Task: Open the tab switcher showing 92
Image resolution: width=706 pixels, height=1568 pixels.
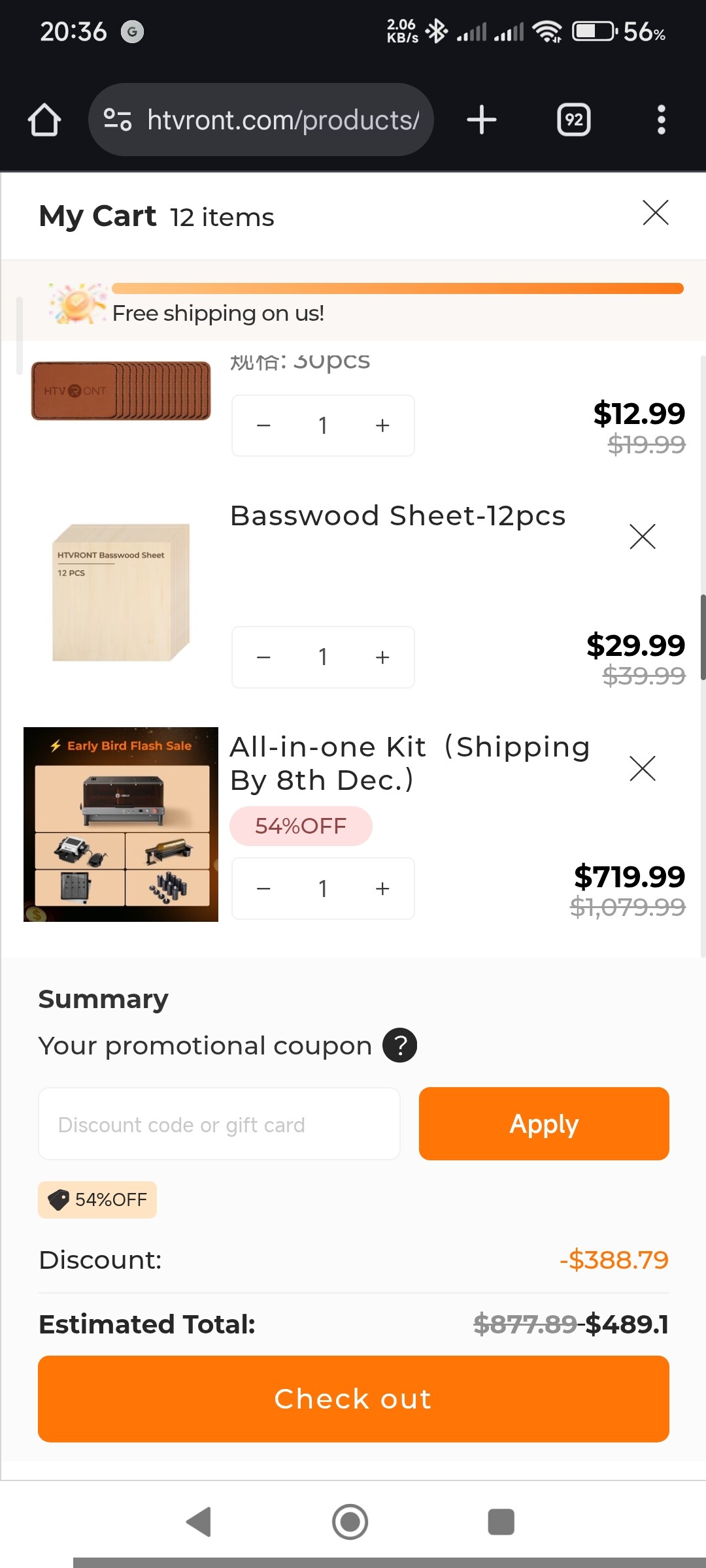Action: pos(573,120)
